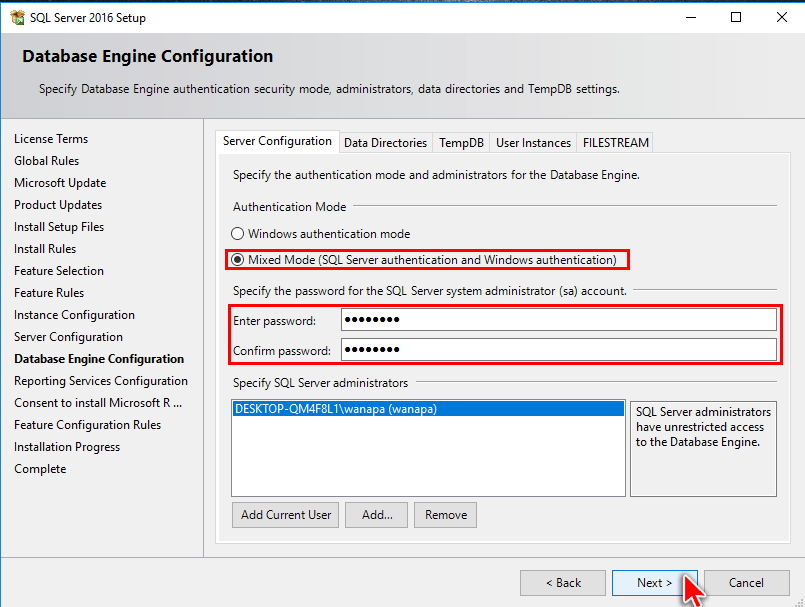Viewport: 805px width, 607px height.
Task: Go back with the < Back button
Action: (x=563, y=583)
